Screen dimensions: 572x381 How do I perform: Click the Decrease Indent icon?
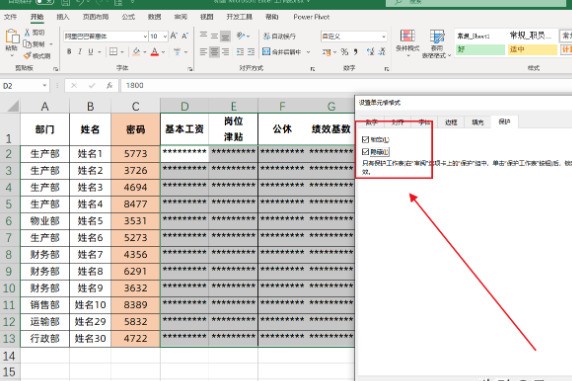click(x=240, y=52)
